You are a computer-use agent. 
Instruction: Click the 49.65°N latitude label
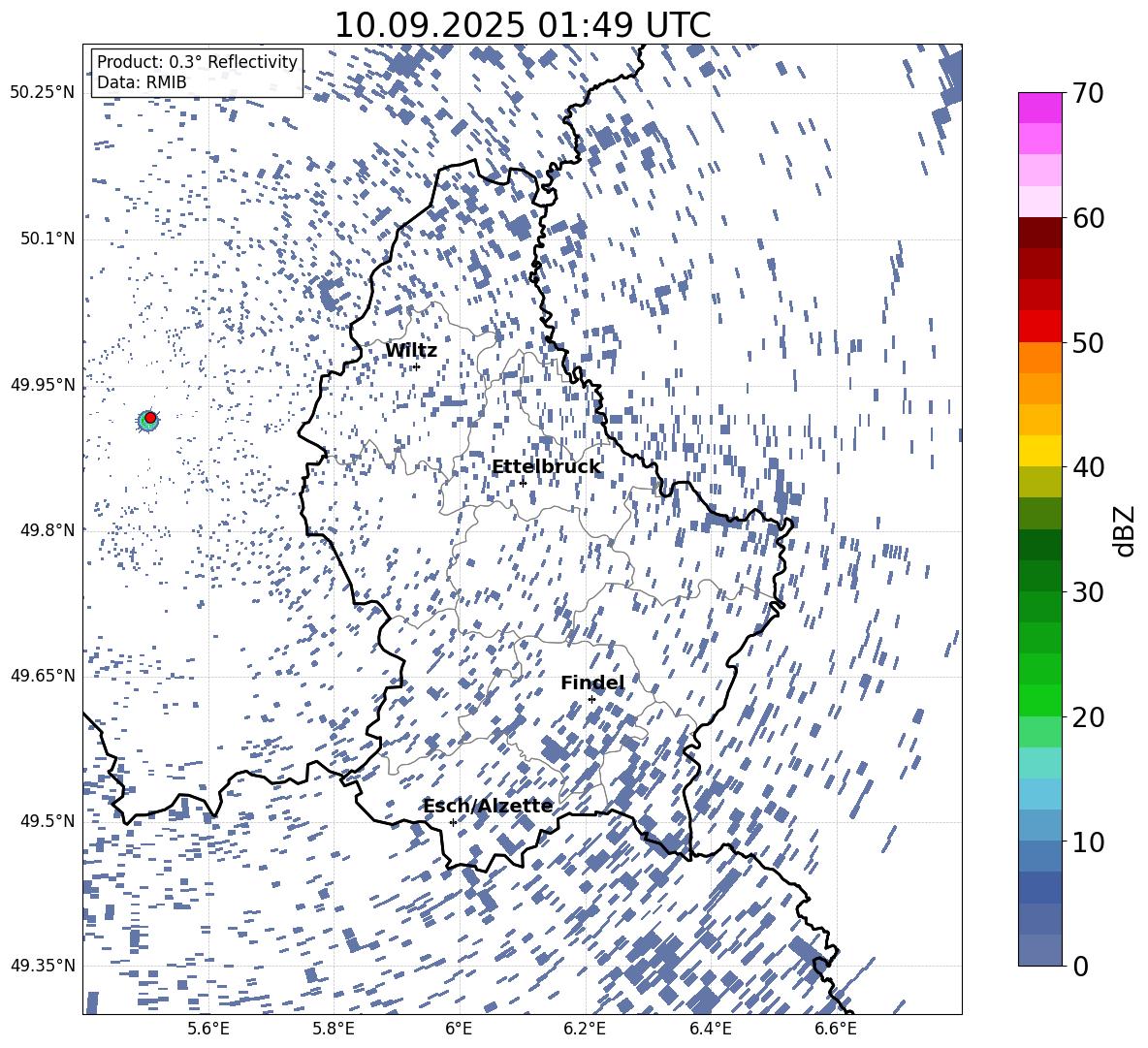[x=43, y=676]
